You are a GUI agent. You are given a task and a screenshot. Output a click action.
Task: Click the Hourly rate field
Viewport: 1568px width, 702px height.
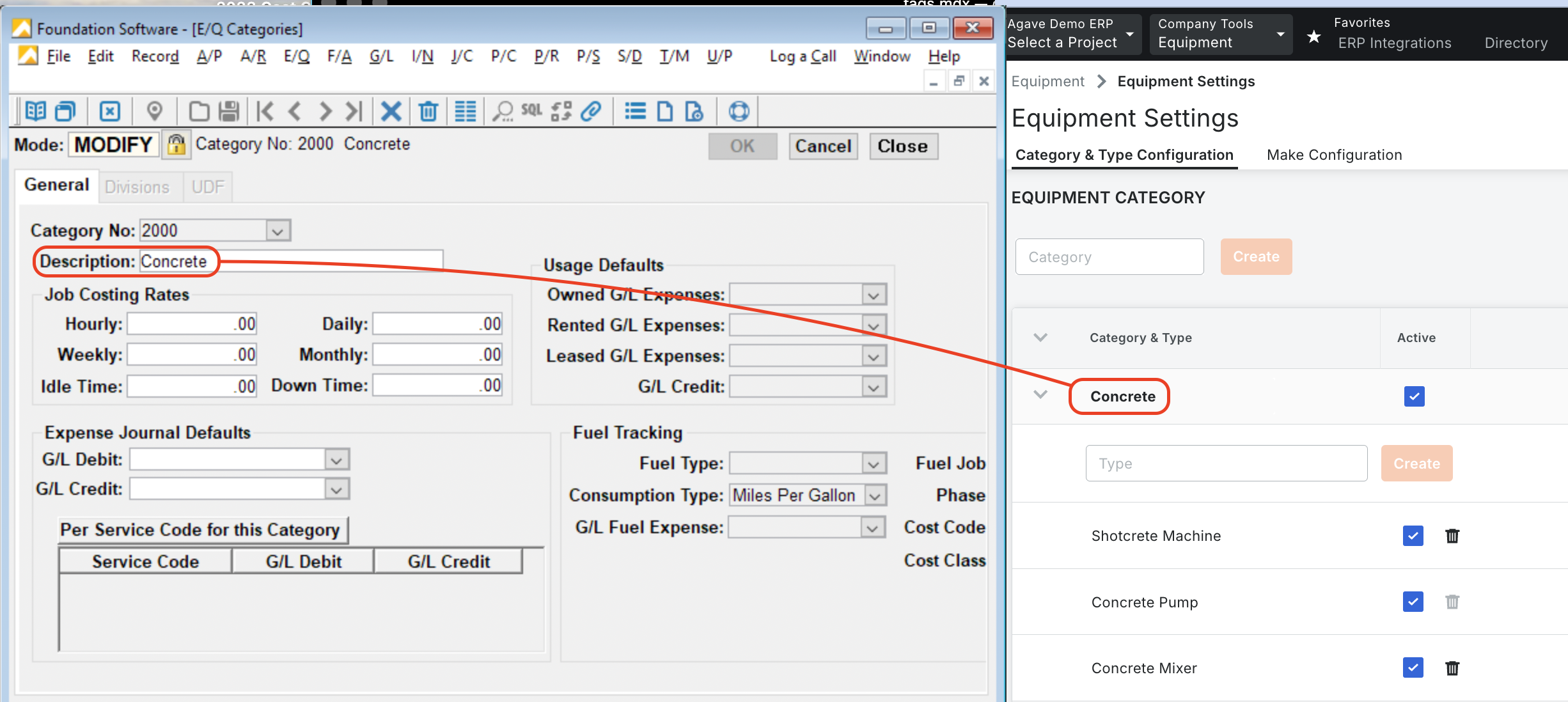(192, 324)
